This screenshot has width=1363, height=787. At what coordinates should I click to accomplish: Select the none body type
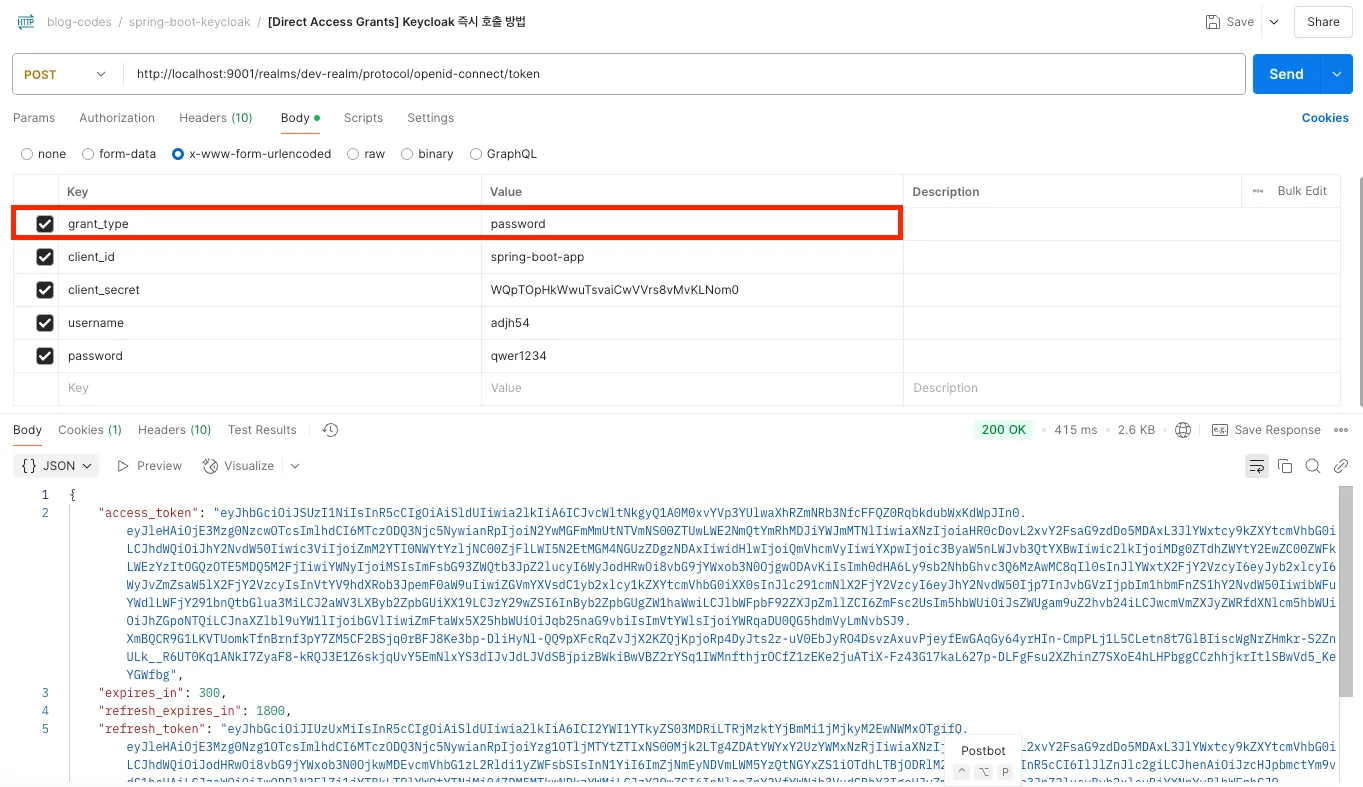[x=28, y=154]
